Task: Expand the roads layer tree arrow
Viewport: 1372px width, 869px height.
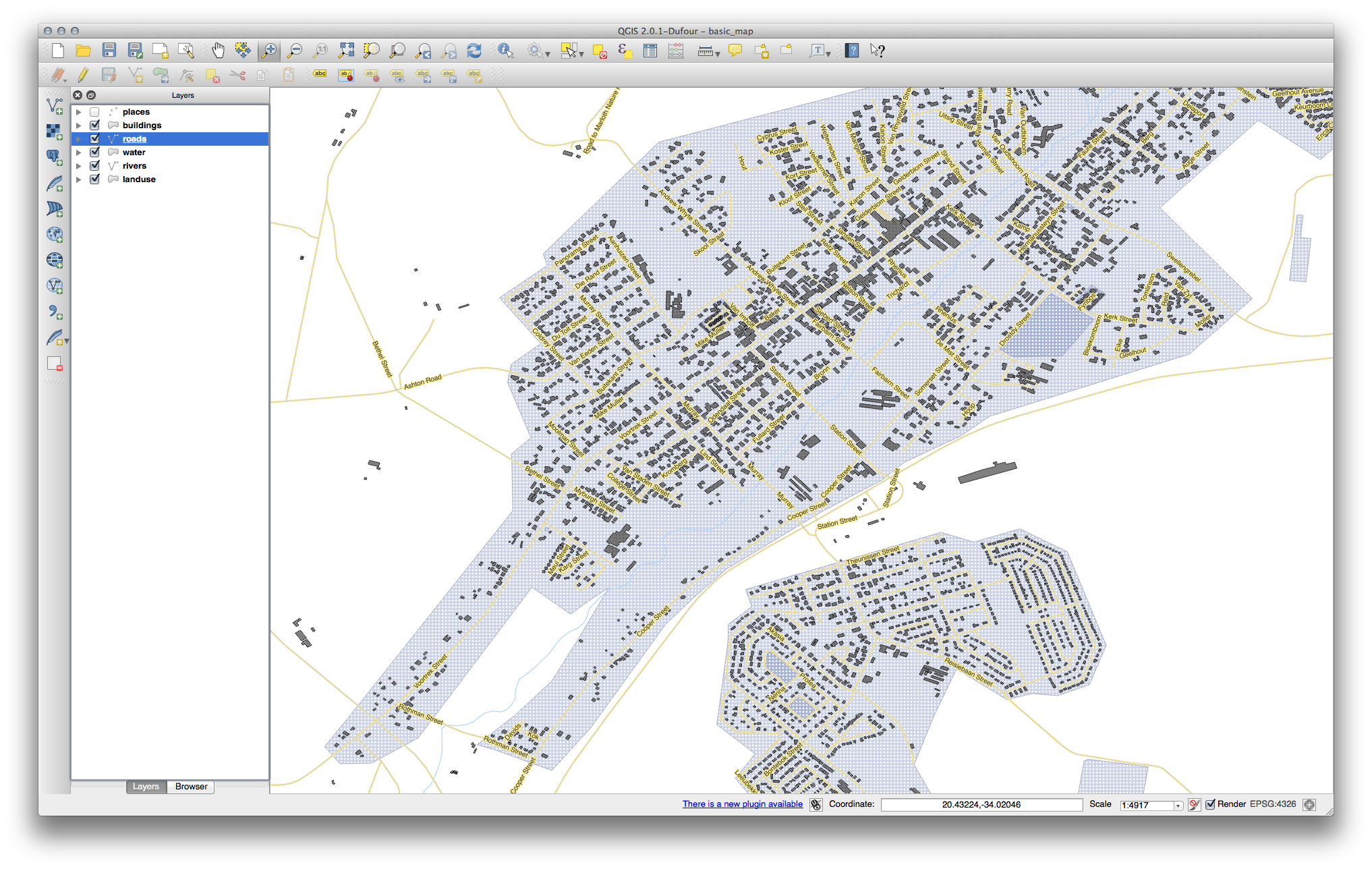Action: coord(79,139)
